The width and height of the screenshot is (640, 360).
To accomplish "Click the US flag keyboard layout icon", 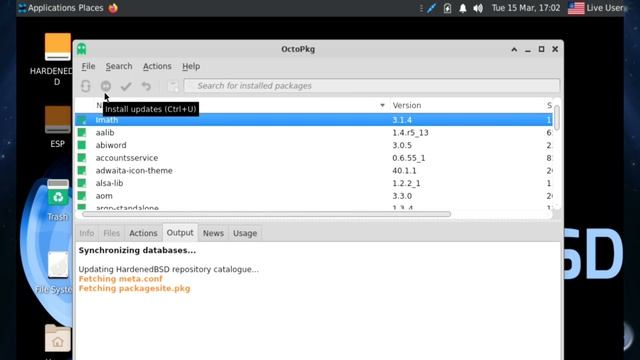I will point(576,8).
